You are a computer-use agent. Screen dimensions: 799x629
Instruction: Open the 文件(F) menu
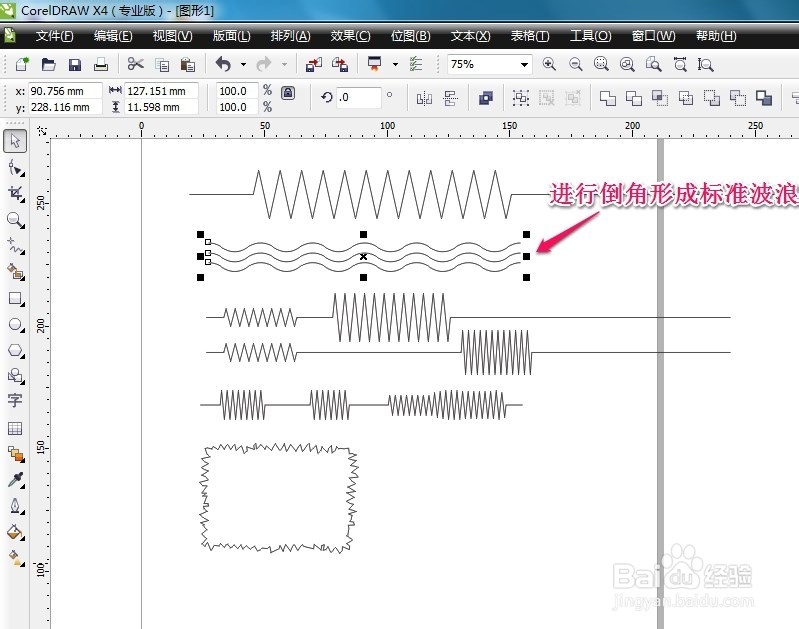click(55, 36)
